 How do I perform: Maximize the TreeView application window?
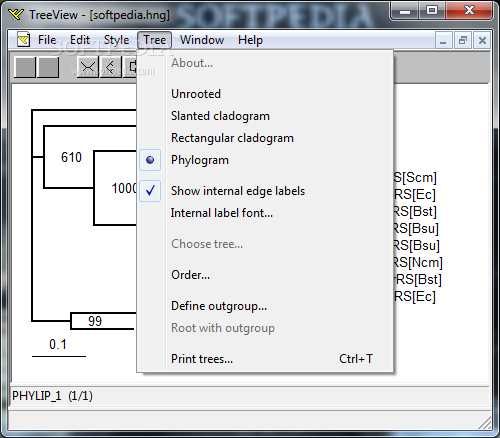coord(432,11)
